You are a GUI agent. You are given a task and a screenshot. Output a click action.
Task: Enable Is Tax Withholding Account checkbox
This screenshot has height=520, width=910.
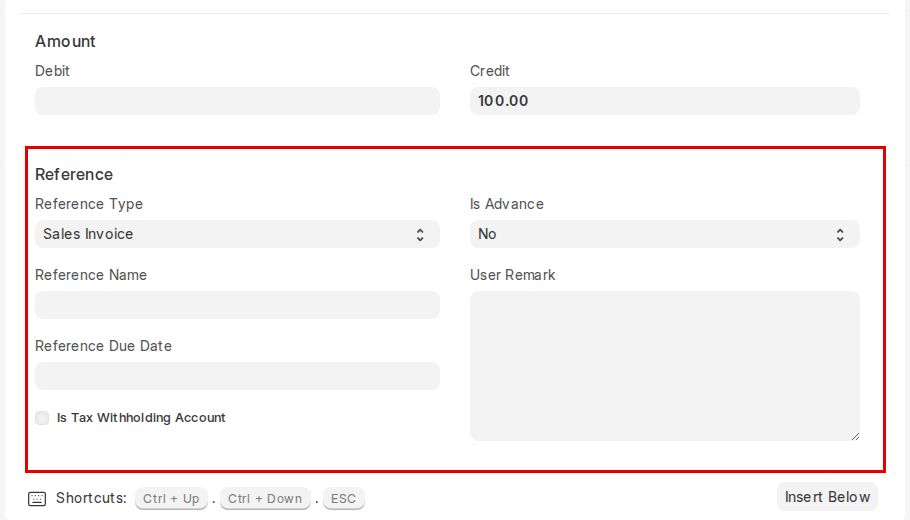(42, 418)
